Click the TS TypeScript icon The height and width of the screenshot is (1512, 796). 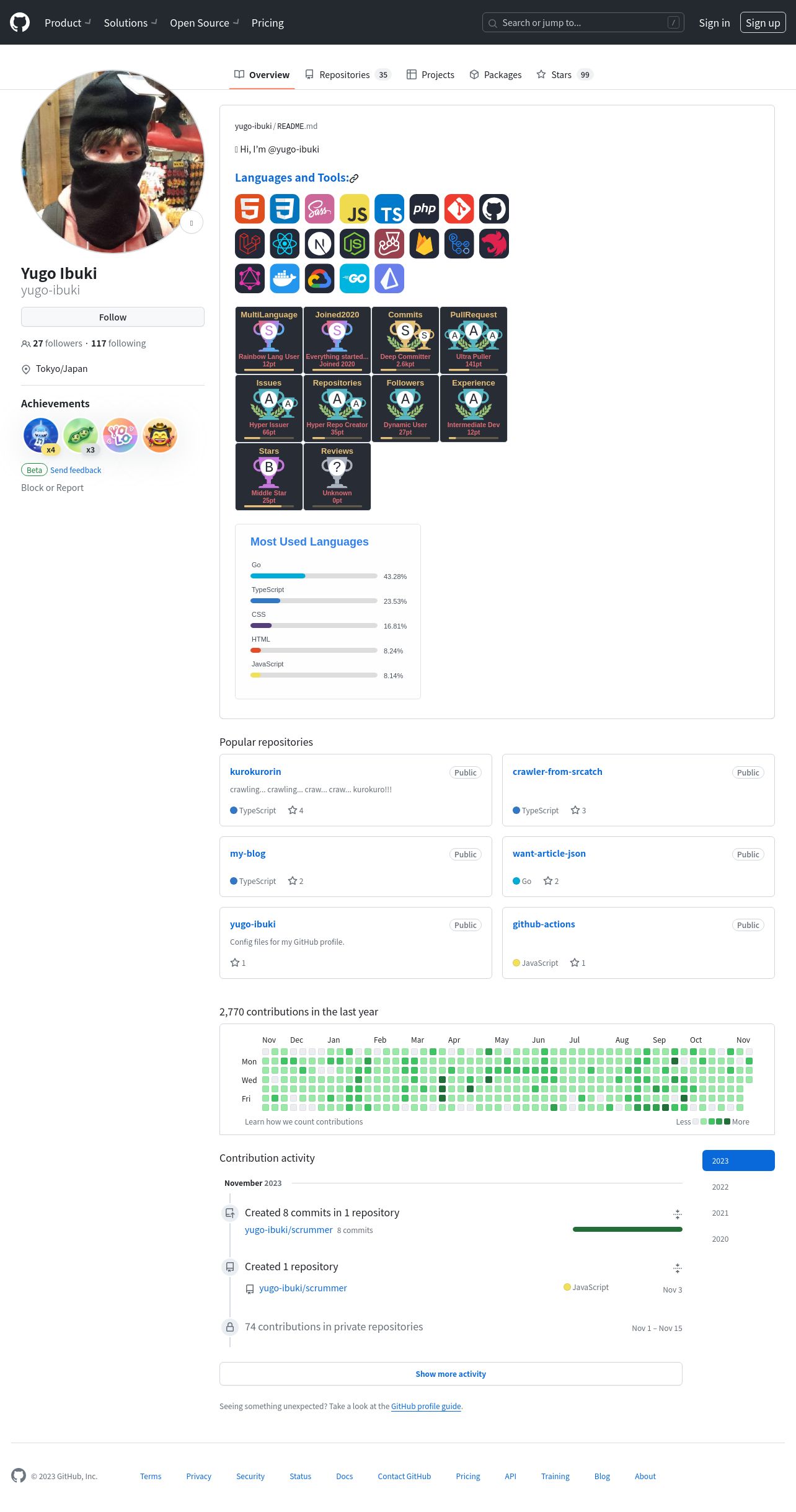tap(389, 209)
